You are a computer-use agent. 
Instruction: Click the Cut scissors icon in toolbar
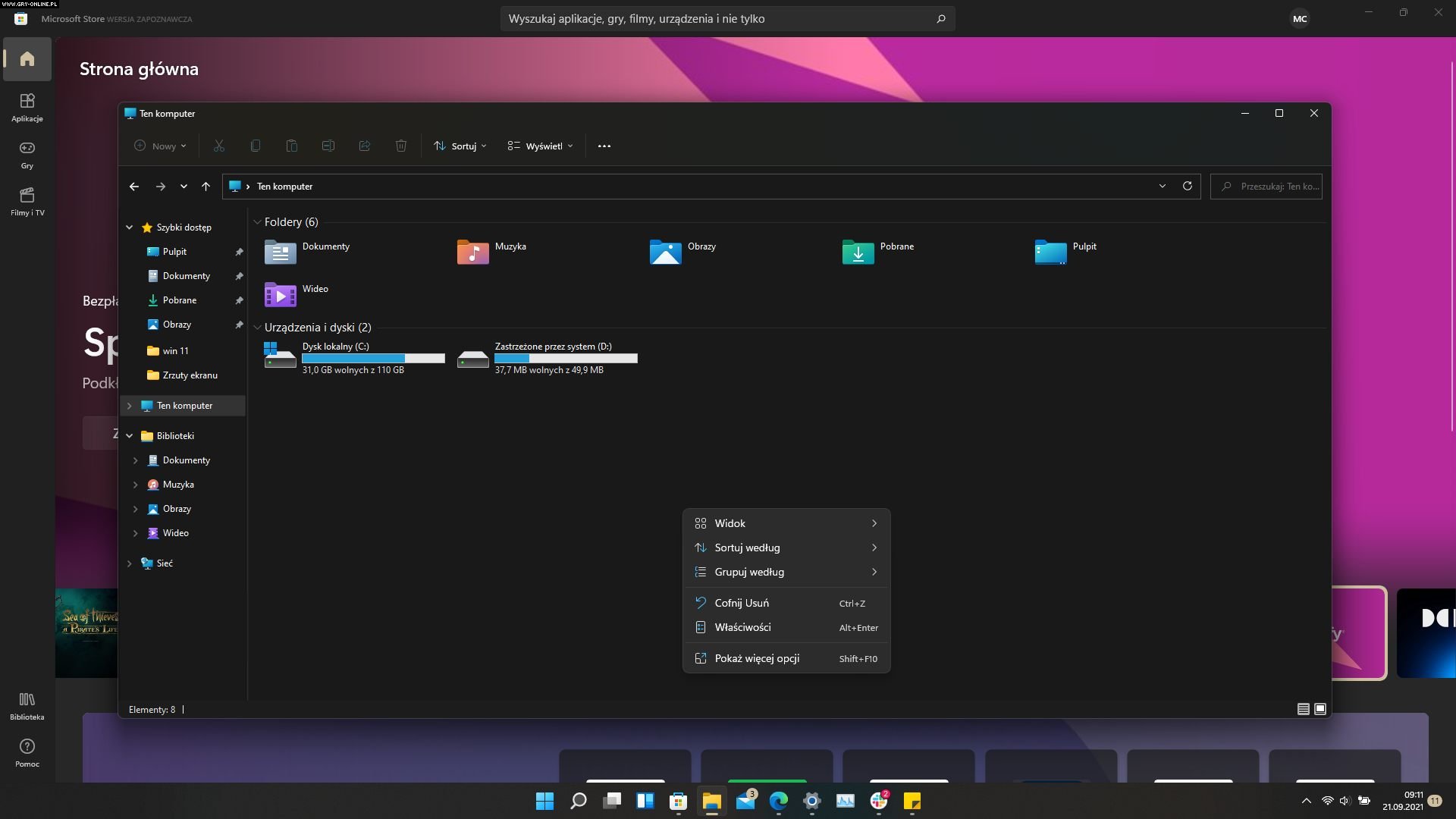tap(219, 146)
